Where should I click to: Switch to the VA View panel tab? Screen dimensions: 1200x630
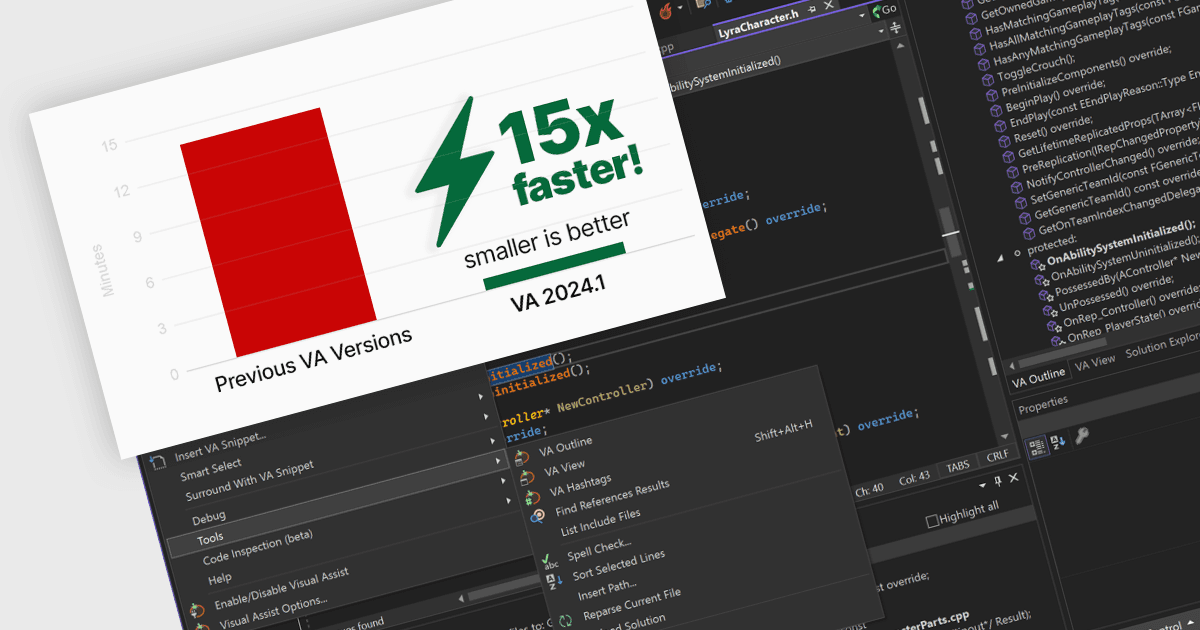[1095, 363]
